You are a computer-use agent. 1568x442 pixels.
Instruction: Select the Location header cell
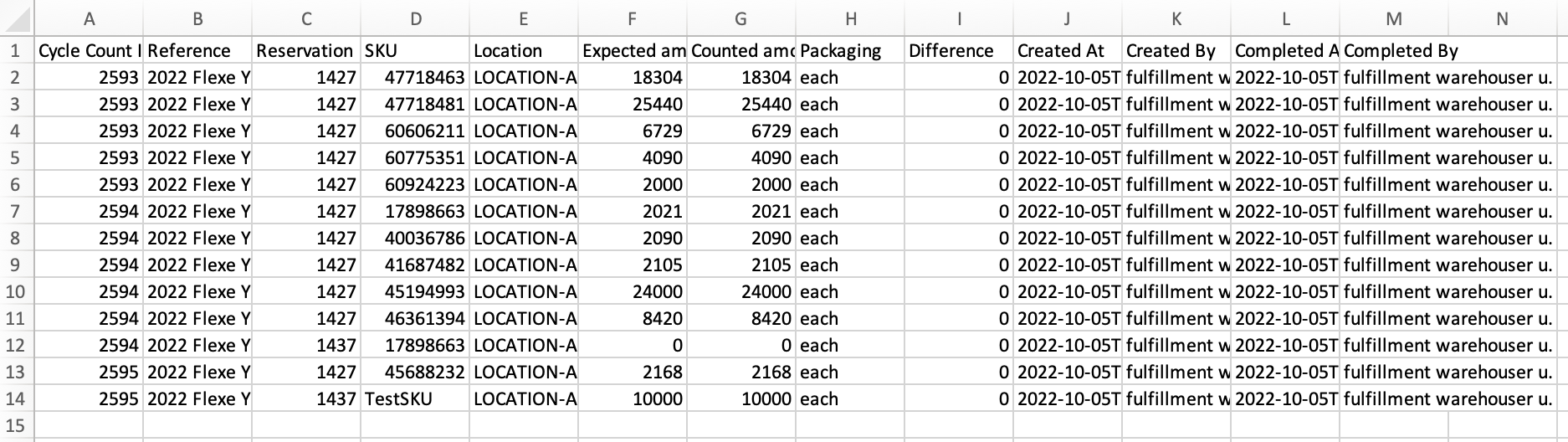(524, 50)
